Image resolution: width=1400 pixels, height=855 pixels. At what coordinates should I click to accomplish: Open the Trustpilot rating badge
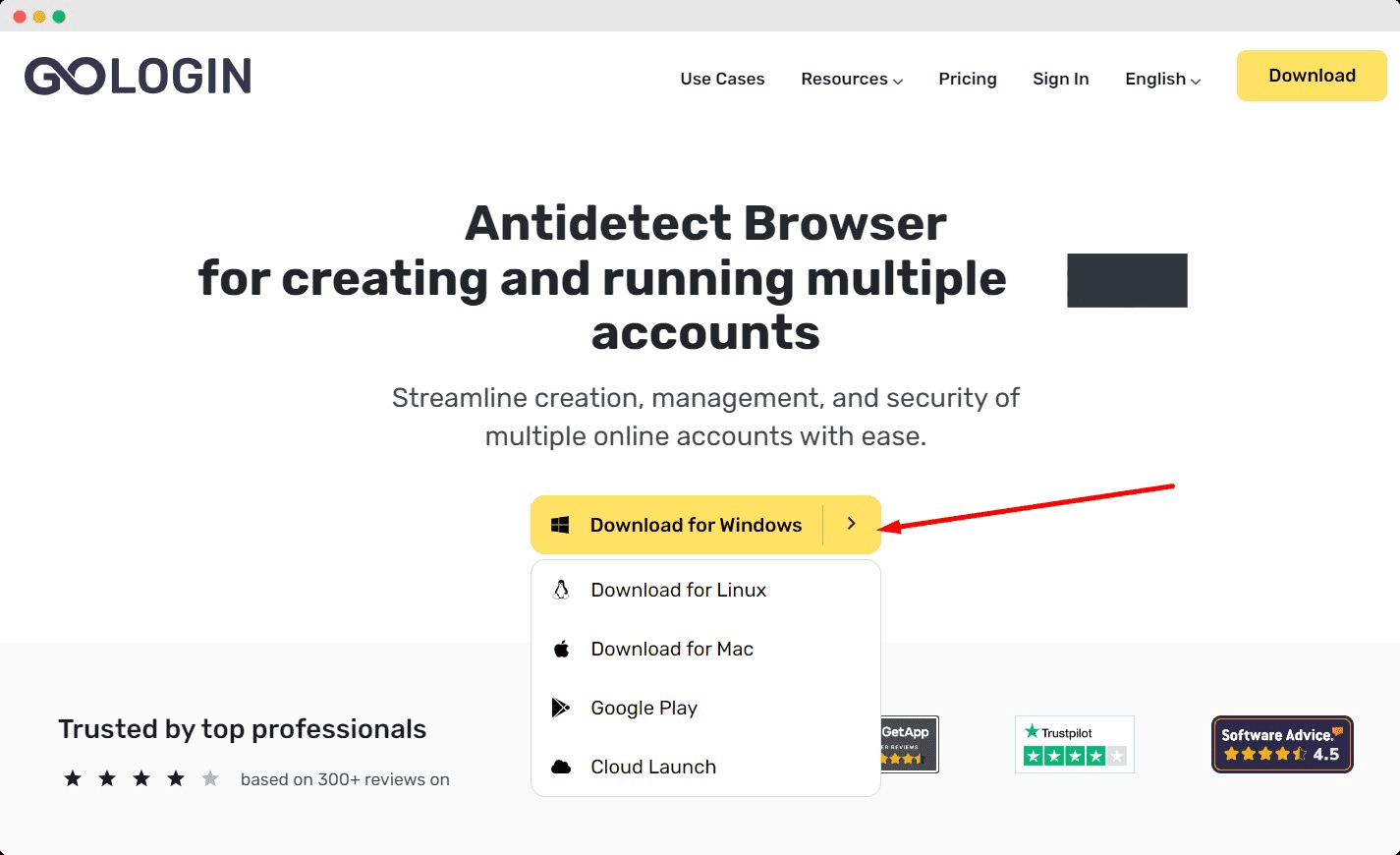click(1074, 744)
